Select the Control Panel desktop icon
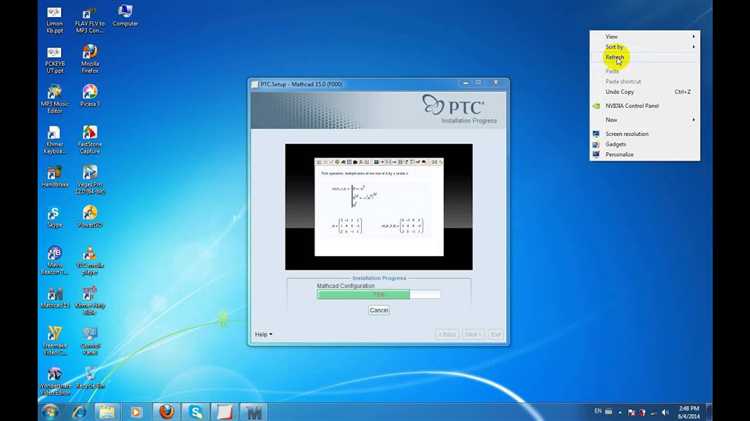The width and height of the screenshot is (750, 421). point(90,341)
